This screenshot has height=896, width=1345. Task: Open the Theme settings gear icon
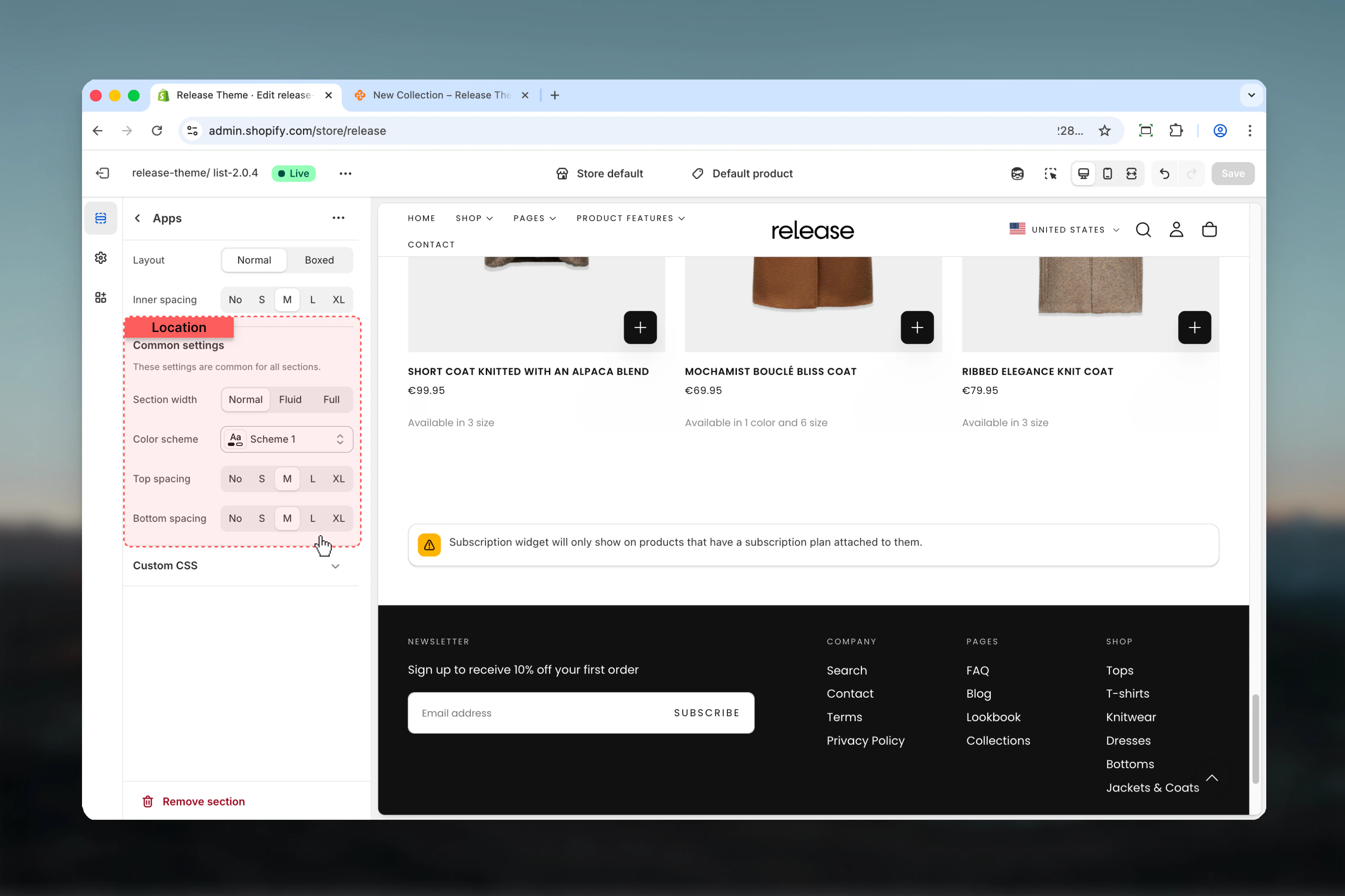pyautogui.click(x=100, y=258)
